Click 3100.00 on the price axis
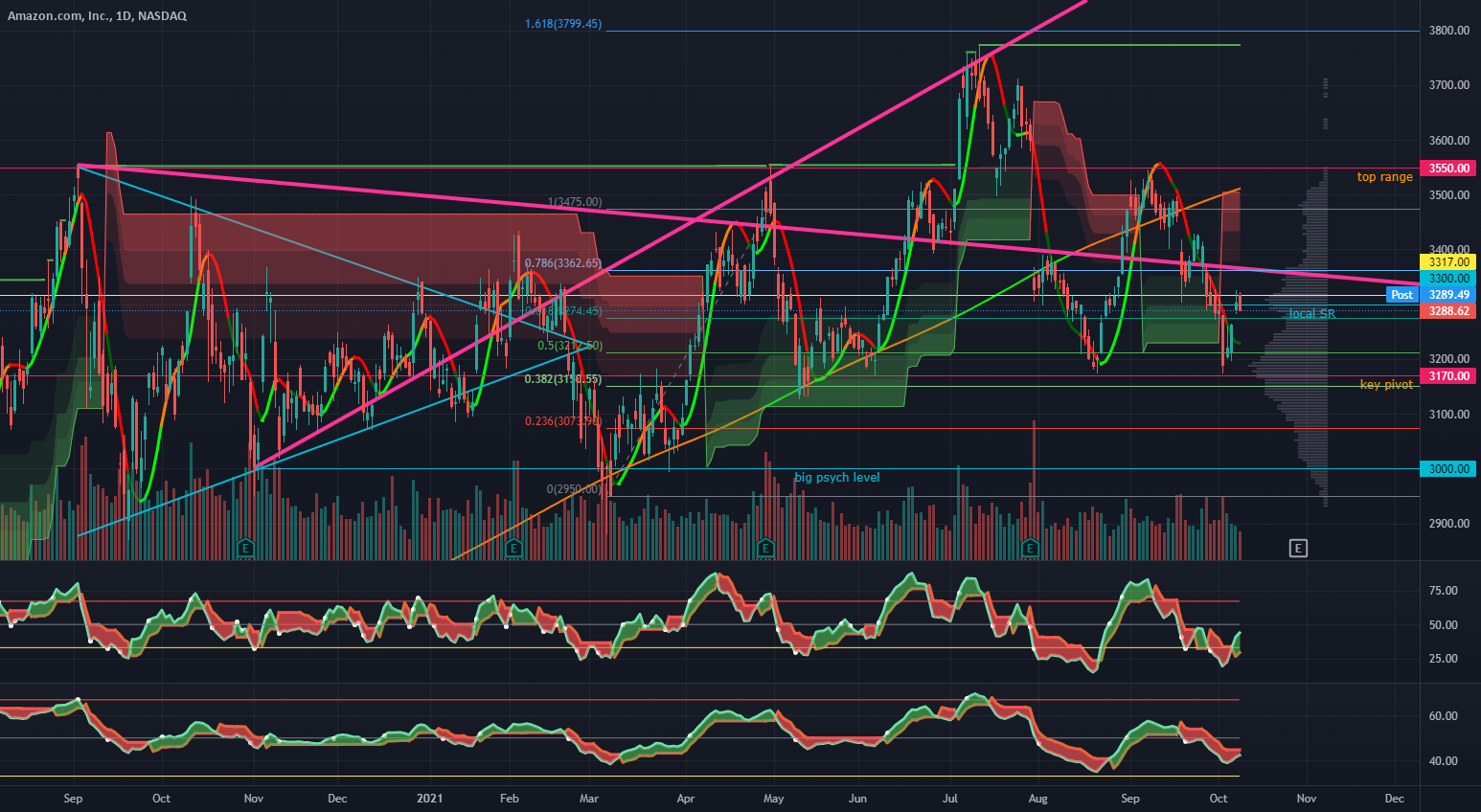 pyautogui.click(x=1448, y=415)
